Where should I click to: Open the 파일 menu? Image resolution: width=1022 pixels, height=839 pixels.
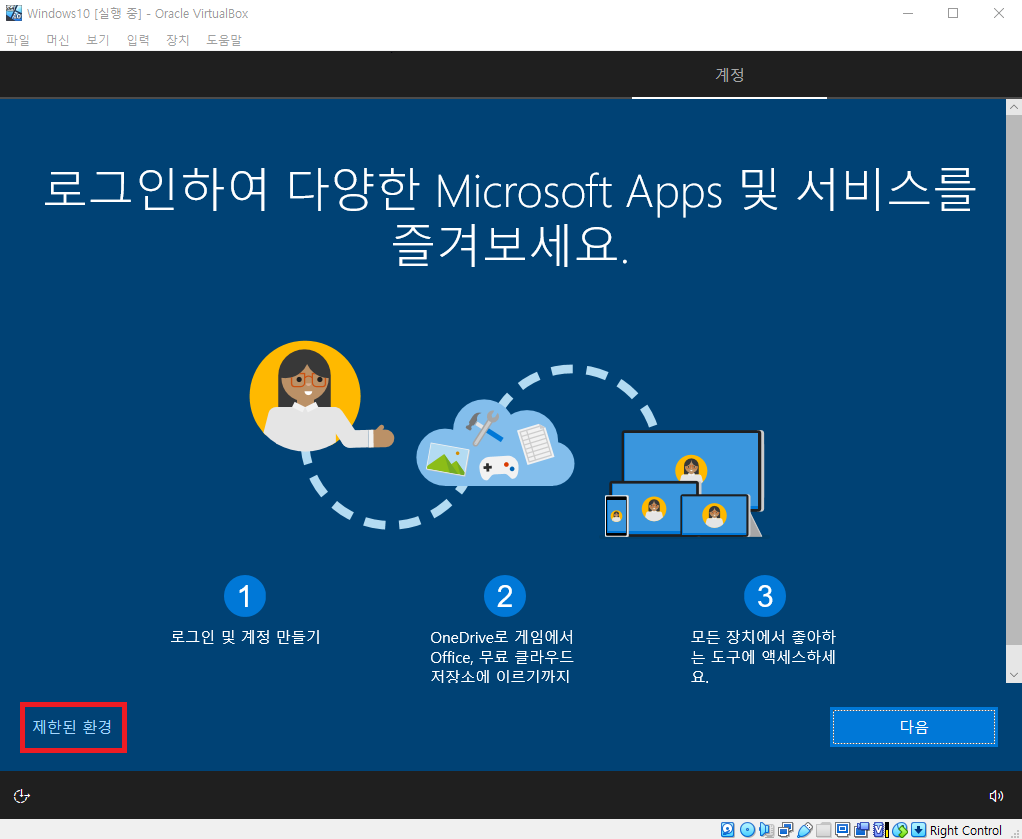(18, 40)
